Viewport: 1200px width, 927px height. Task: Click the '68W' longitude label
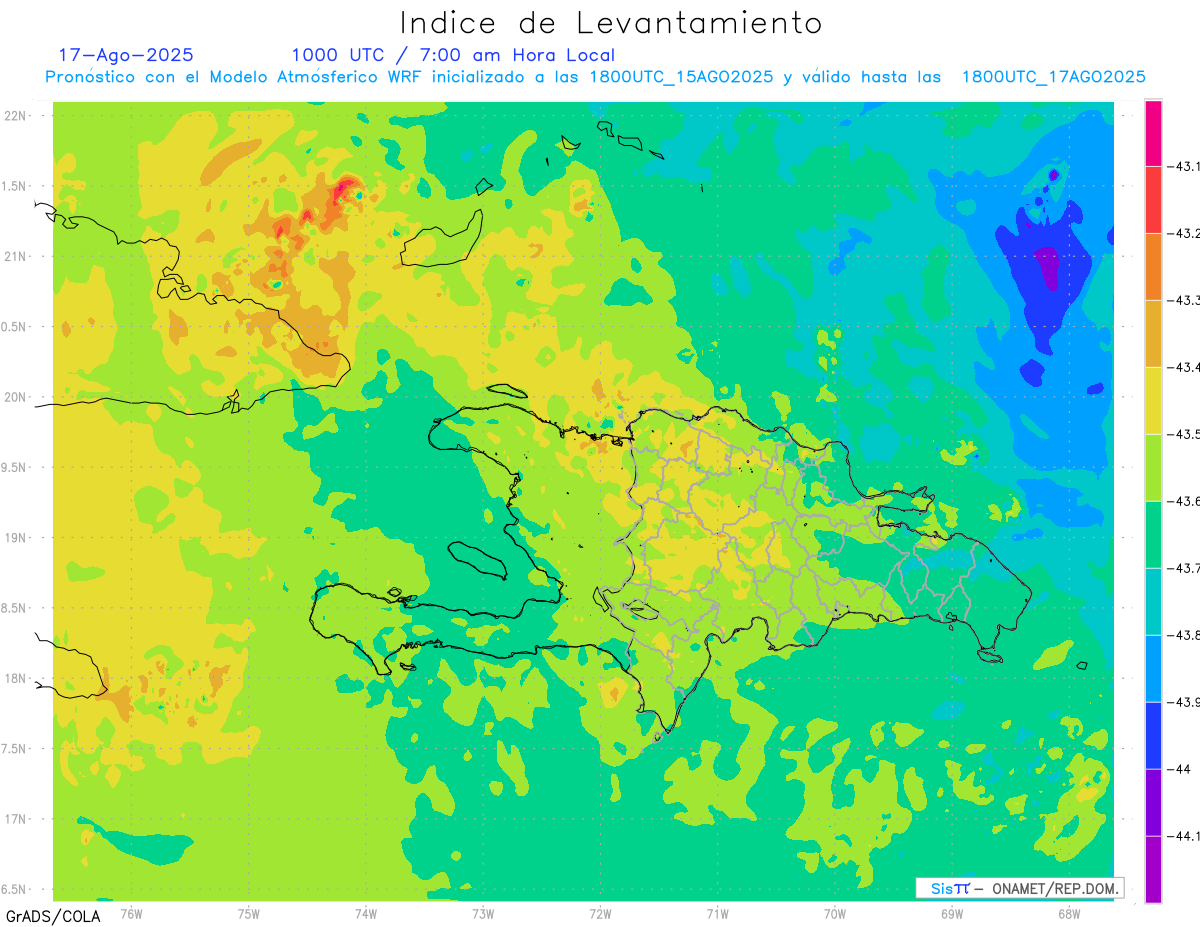pyautogui.click(x=1069, y=913)
